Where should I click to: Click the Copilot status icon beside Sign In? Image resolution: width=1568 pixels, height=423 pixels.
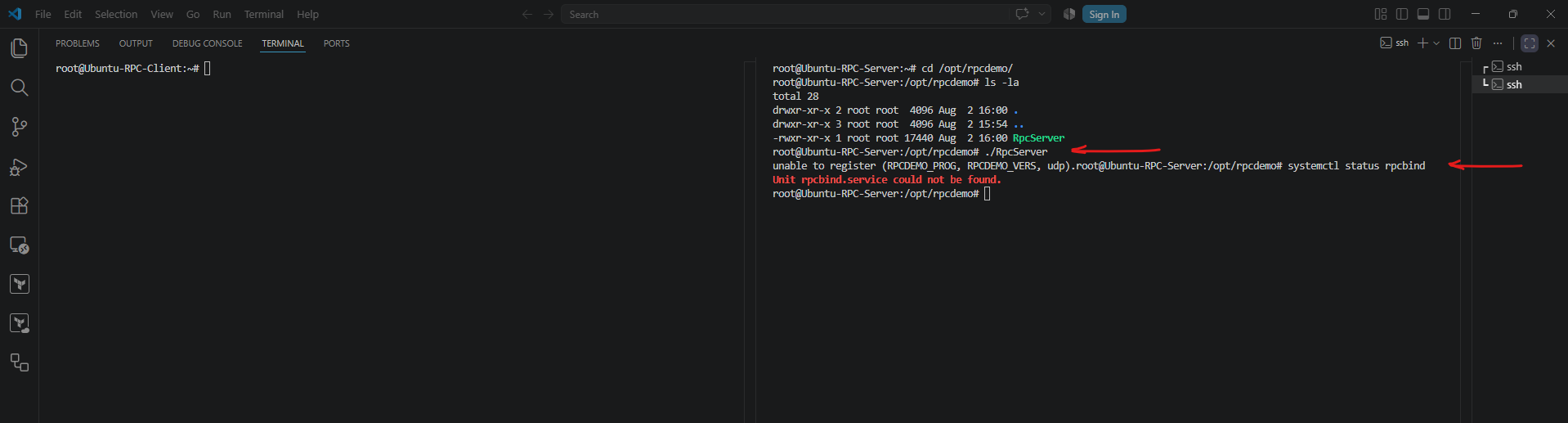pos(1069,14)
